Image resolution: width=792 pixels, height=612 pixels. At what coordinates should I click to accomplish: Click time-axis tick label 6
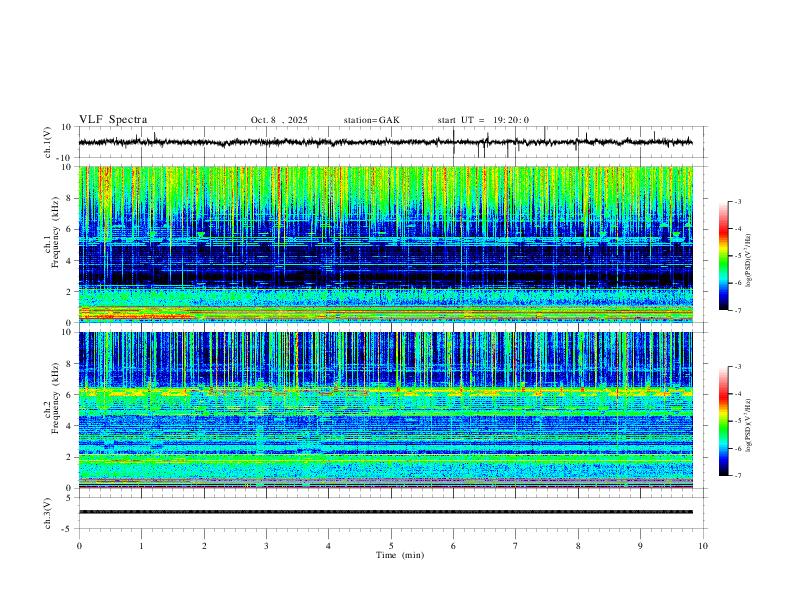(x=454, y=546)
